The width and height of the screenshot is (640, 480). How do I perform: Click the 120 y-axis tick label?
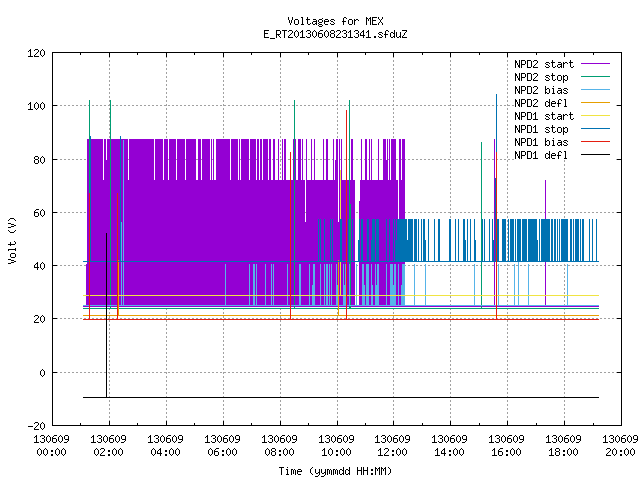tap(36, 53)
